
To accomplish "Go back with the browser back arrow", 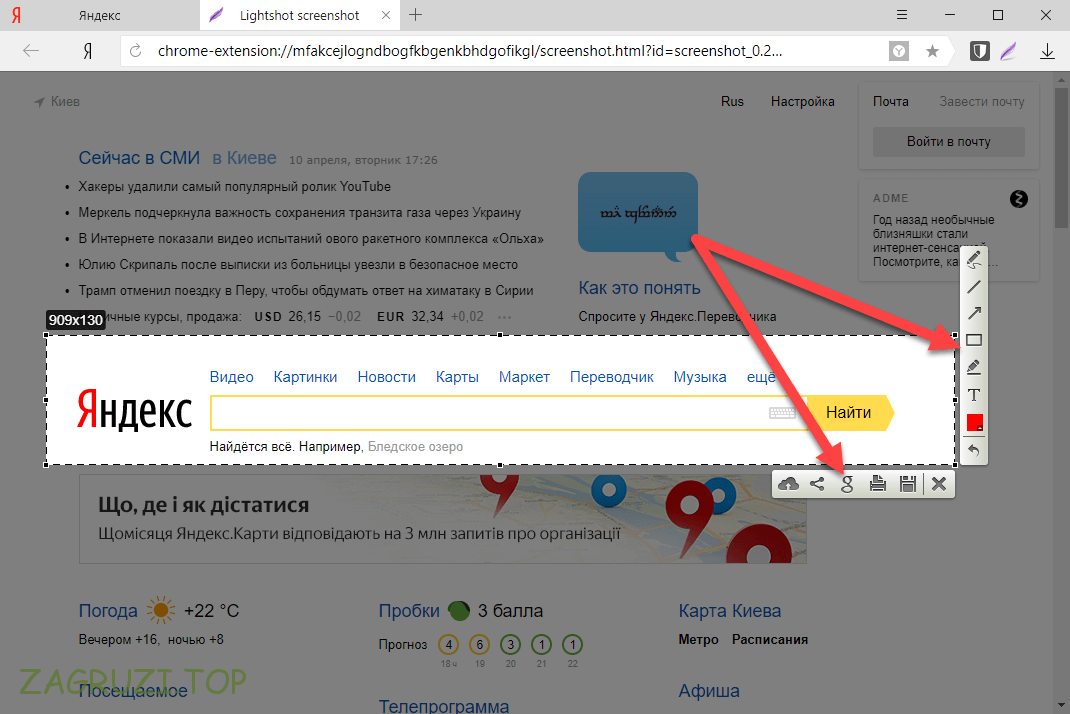I will tap(31, 51).
